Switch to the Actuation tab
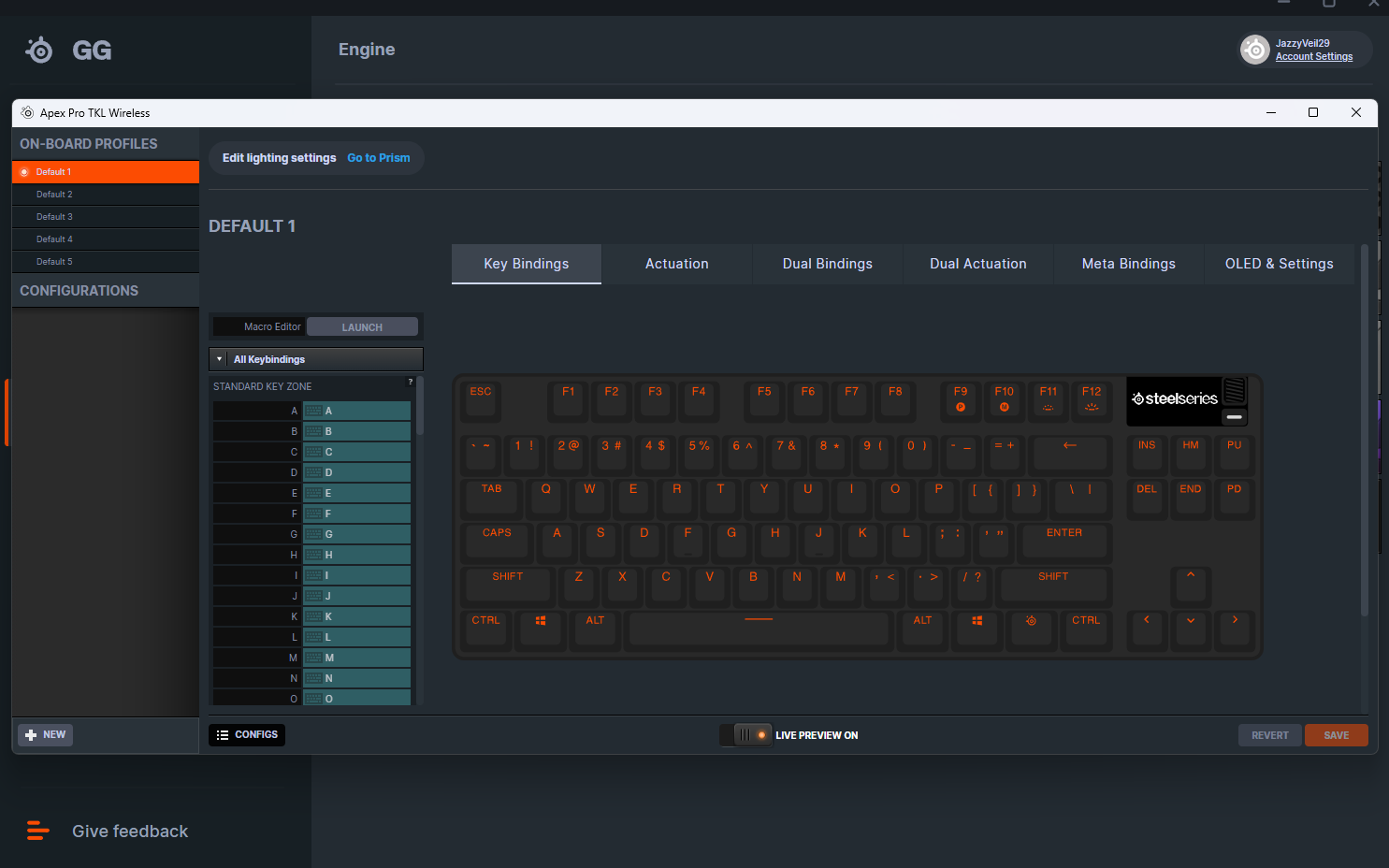The image size is (1389, 868). click(676, 264)
